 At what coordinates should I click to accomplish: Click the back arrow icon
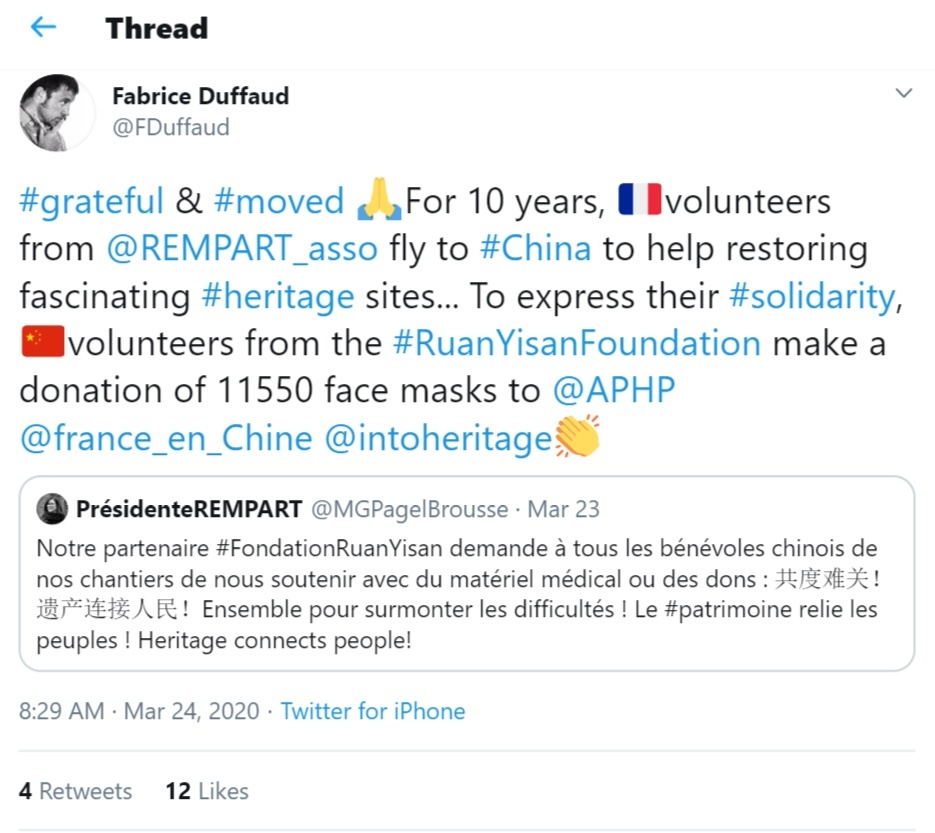[43, 28]
